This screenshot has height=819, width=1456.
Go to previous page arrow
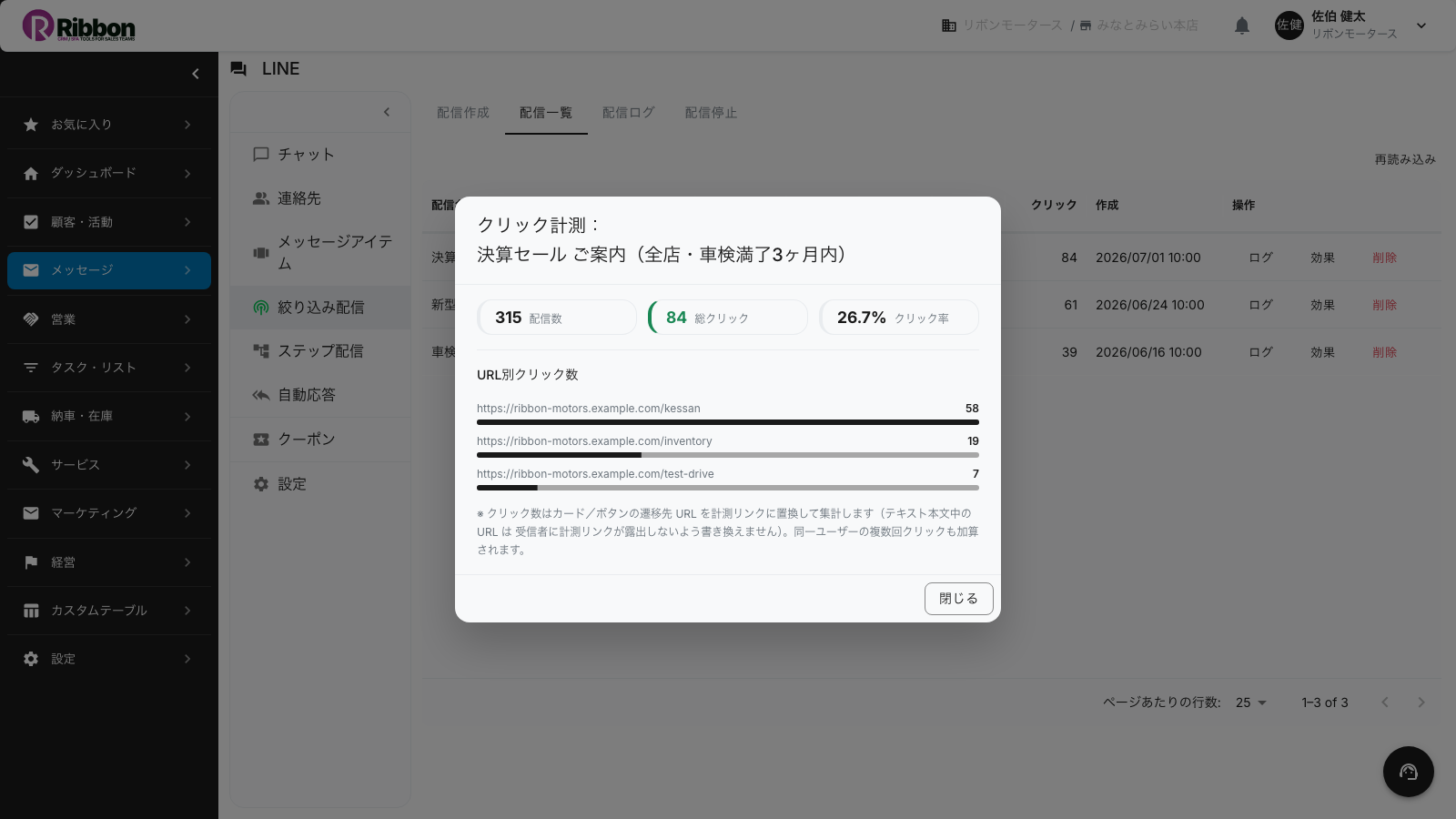tap(1385, 703)
